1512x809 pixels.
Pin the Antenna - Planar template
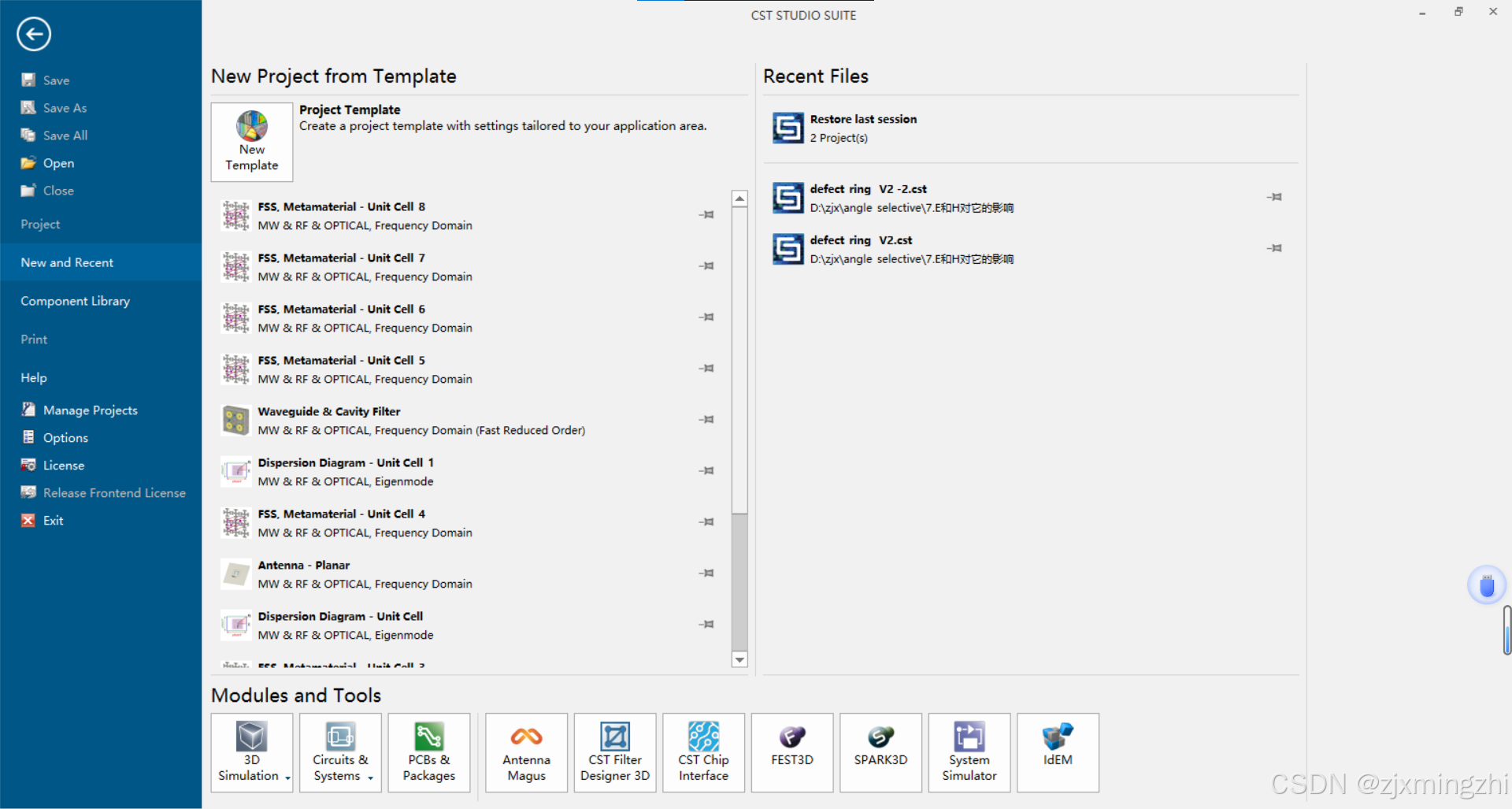(706, 573)
